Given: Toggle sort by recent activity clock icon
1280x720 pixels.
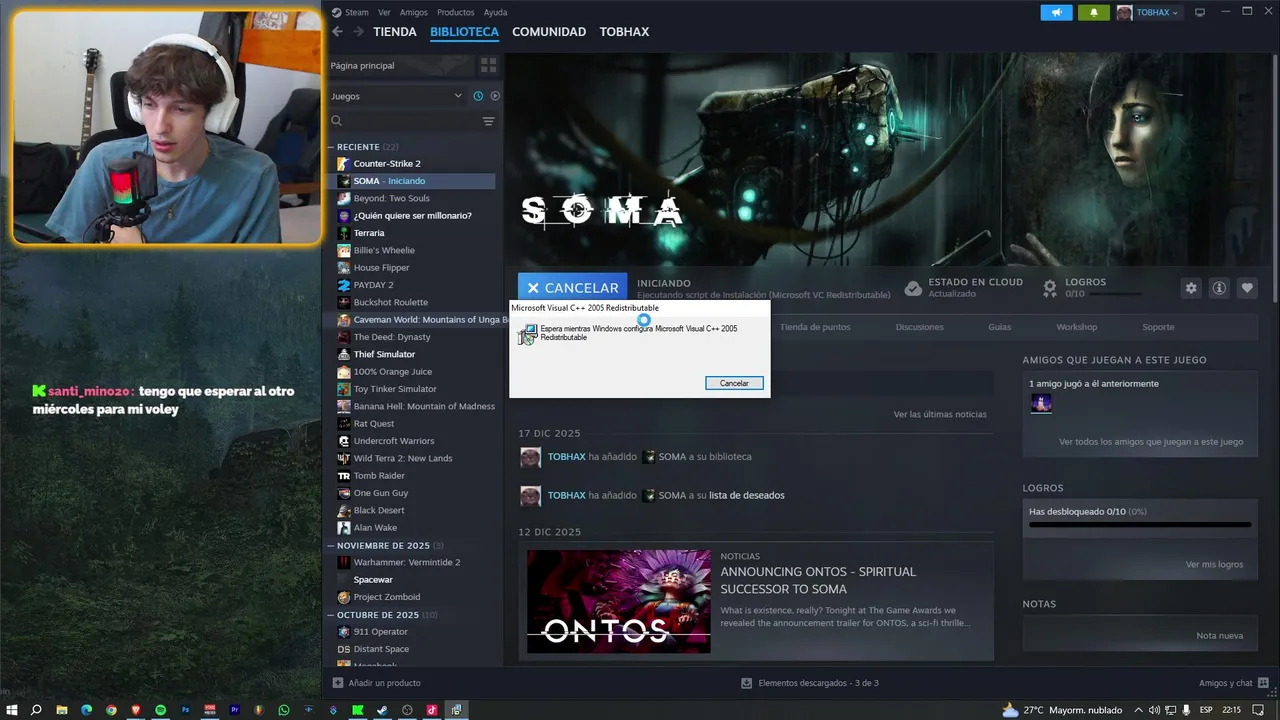Looking at the screenshot, I should (478, 96).
